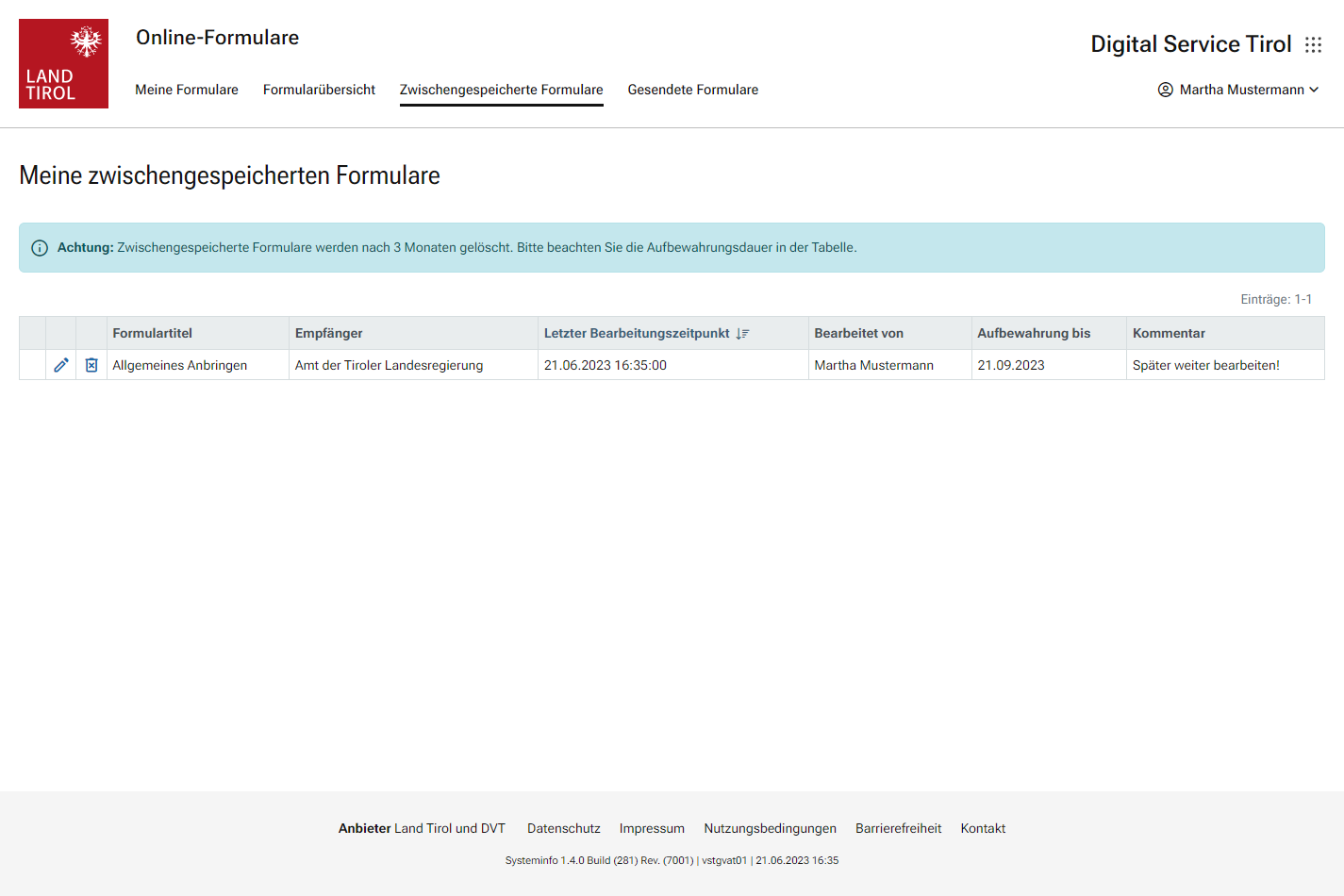Click the sort icon beside Letzter Bearbeitungszeitpunkt
Screen dimensions: 1344x896
click(742, 334)
